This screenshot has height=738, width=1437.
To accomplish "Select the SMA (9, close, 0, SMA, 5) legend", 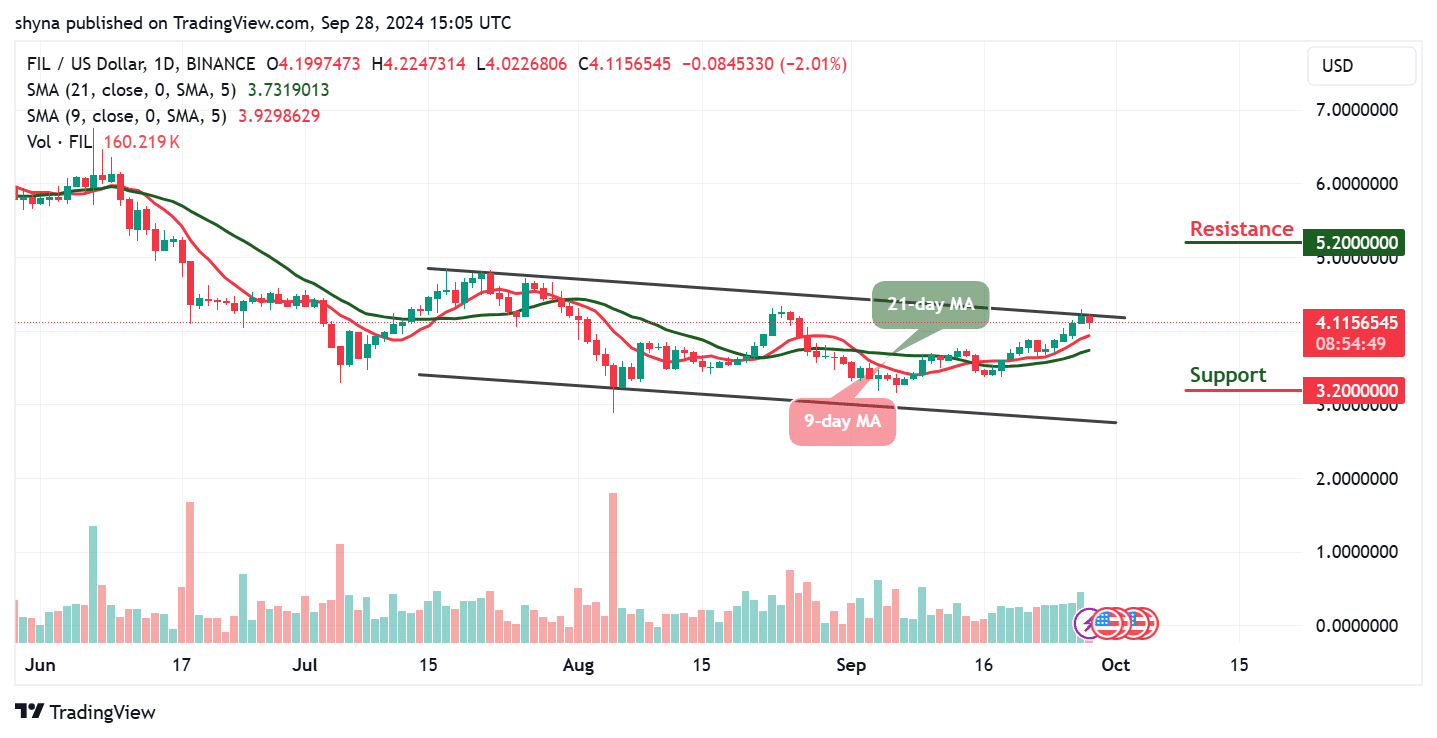I will coord(125,116).
